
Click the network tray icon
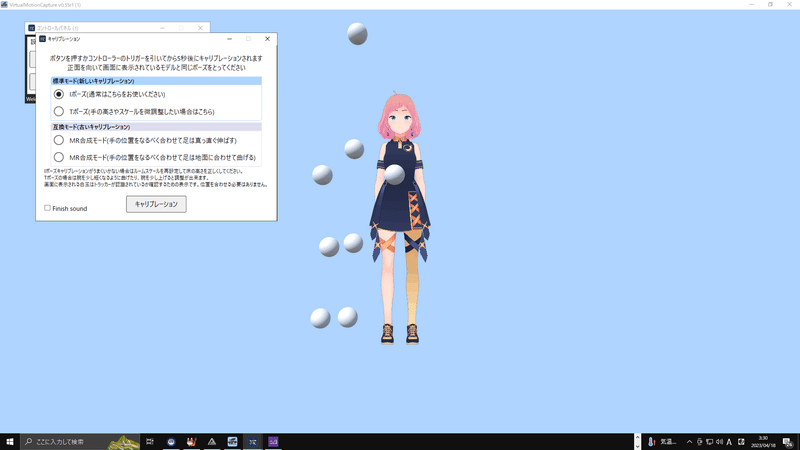[x=709, y=442]
